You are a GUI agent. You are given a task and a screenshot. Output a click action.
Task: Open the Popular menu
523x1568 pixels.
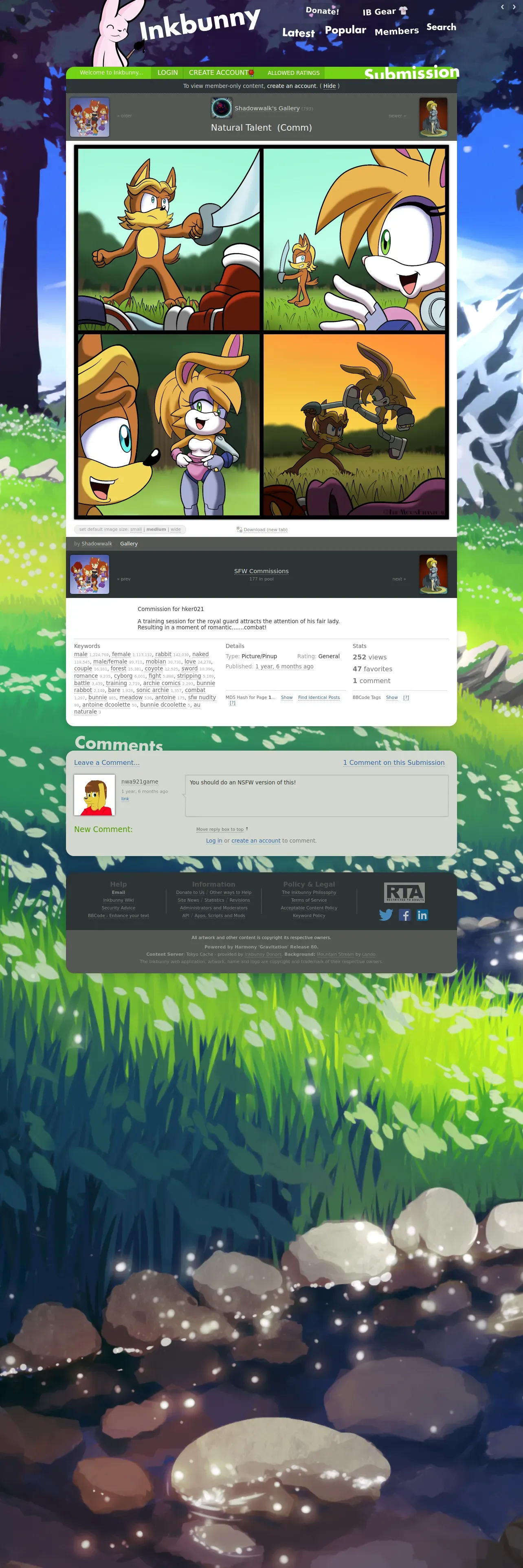point(345,30)
